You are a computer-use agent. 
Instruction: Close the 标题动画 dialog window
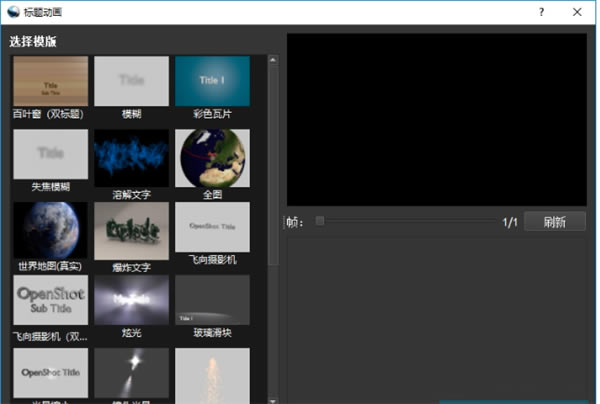[x=578, y=13]
